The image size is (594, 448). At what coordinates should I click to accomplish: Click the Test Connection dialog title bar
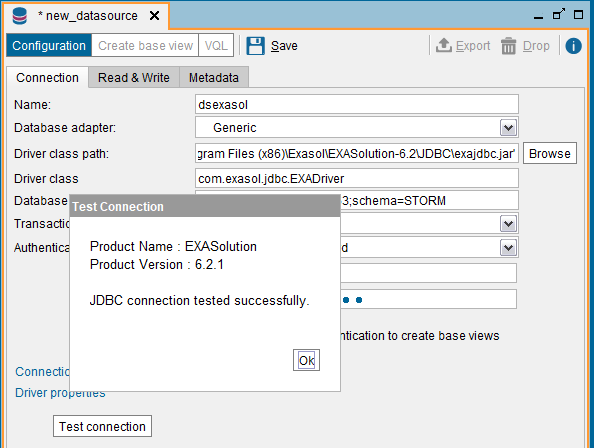pyautogui.click(x=205, y=206)
